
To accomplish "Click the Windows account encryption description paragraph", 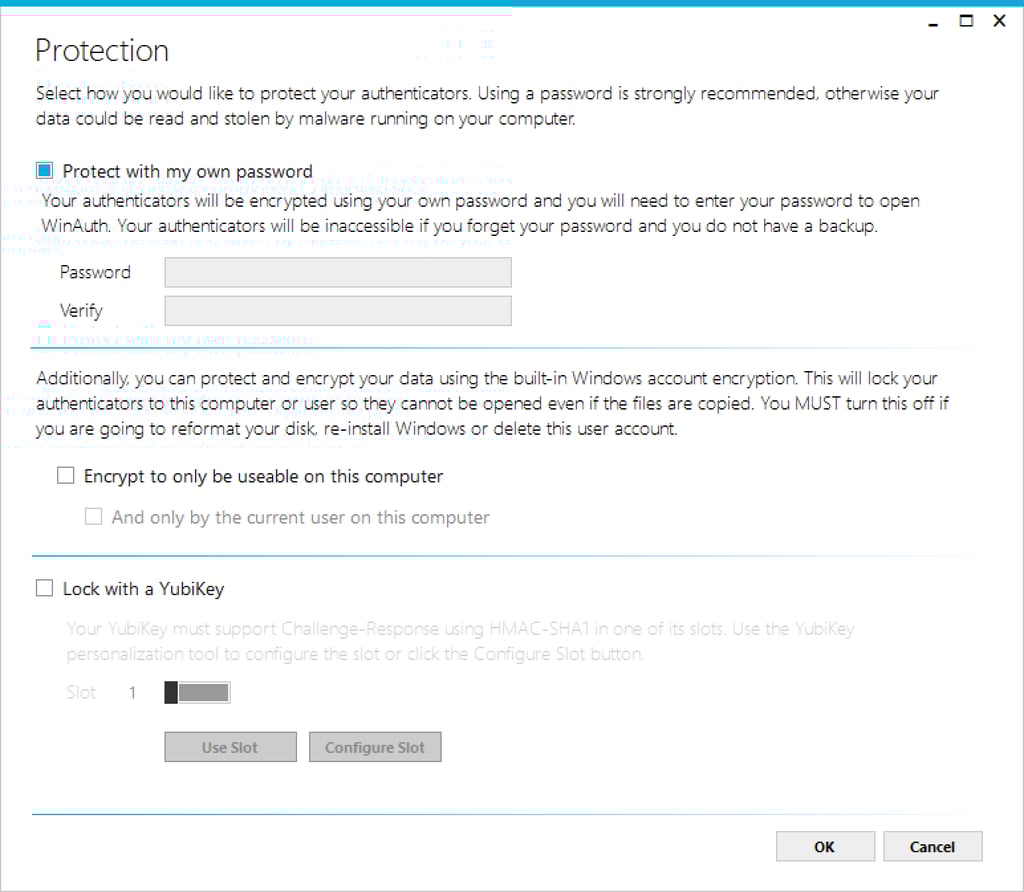I will (492, 404).
